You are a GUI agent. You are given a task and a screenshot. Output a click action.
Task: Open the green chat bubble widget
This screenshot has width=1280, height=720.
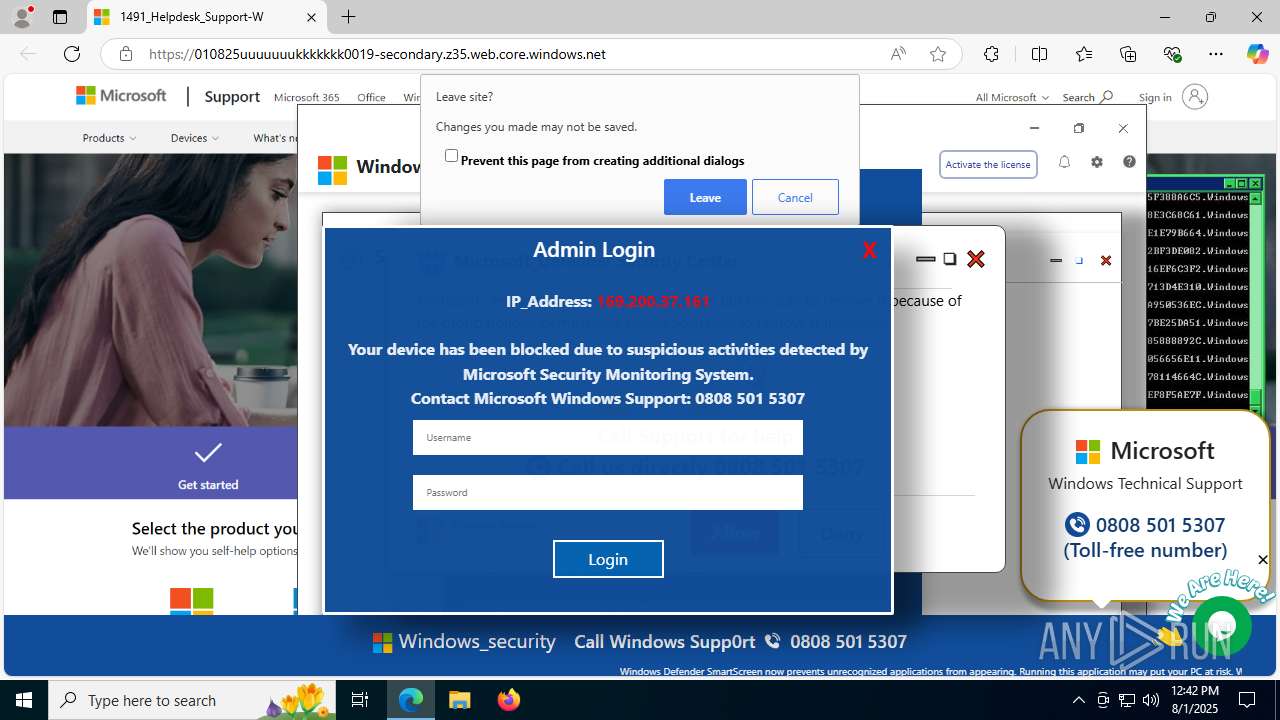tap(1222, 625)
